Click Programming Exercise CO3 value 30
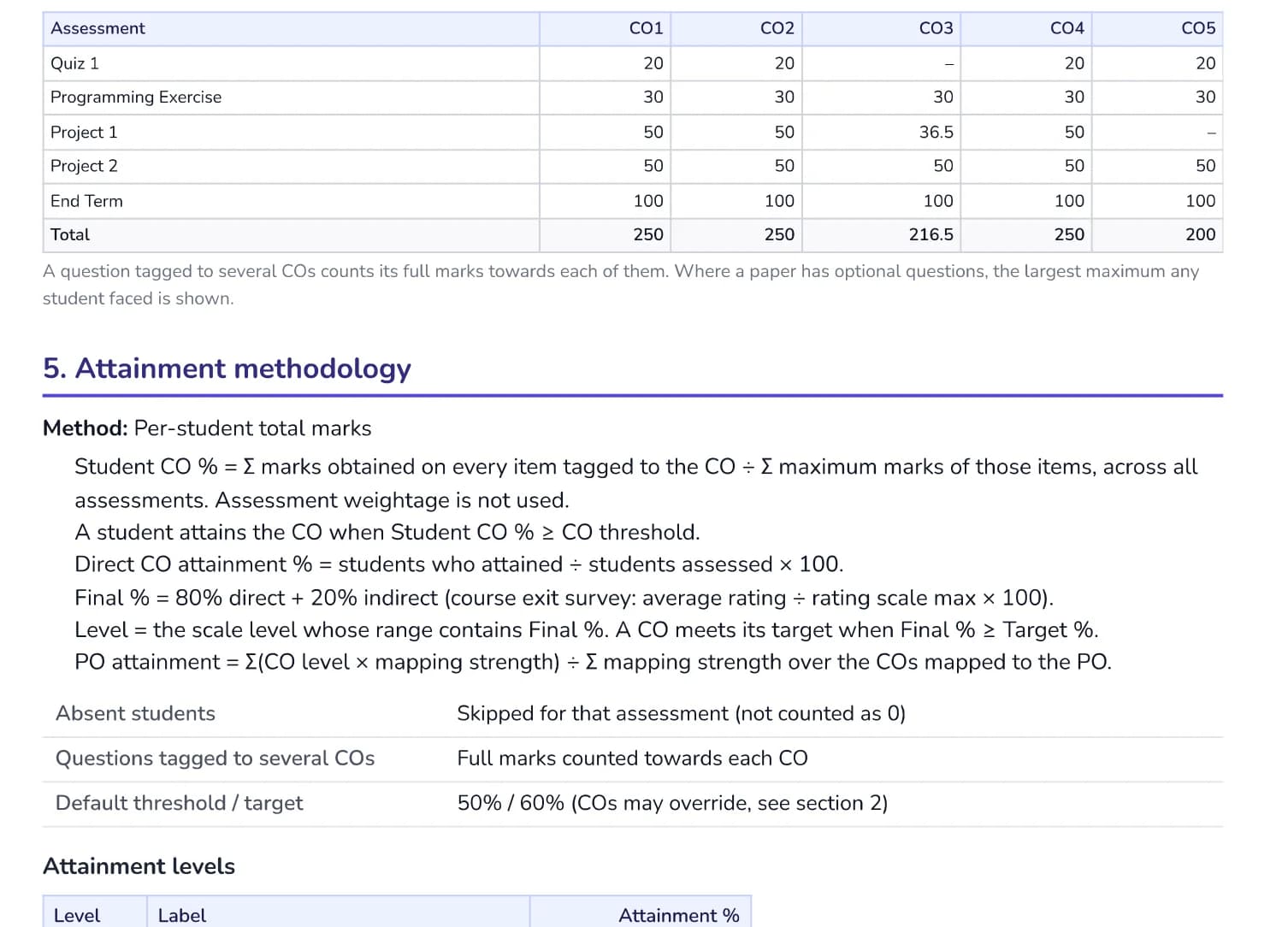This screenshot has width=1288, height=927. pyautogui.click(x=943, y=97)
